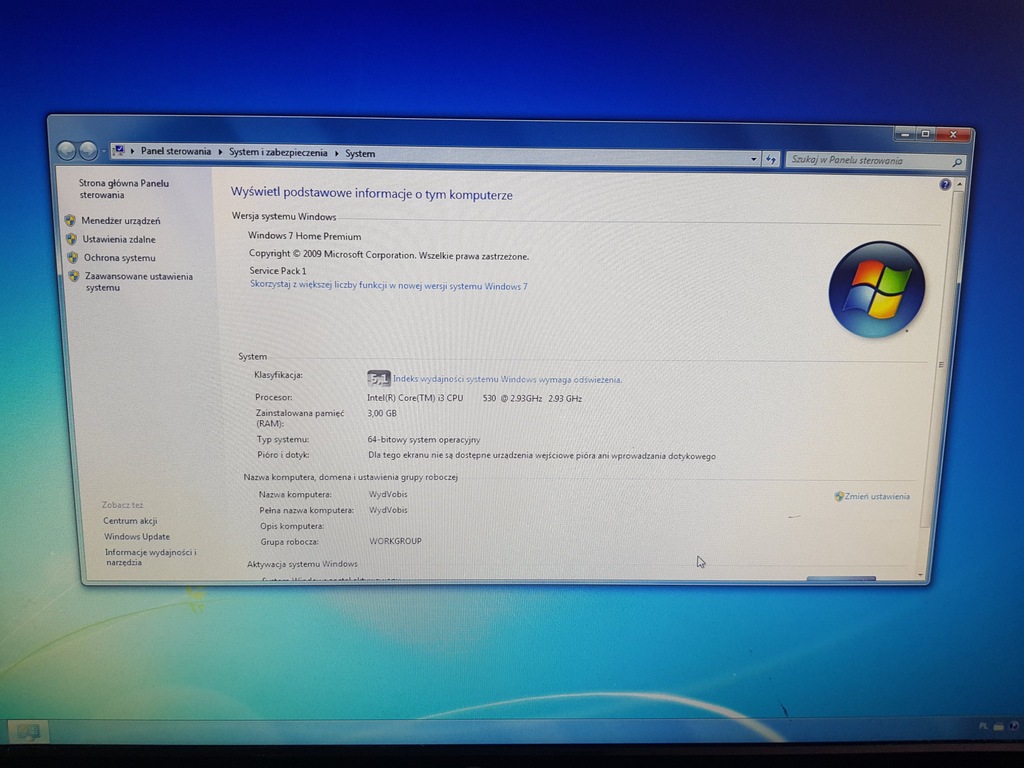The height and width of the screenshot is (768, 1024).
Task: Open Ustawienia zdalne link
Action: pyautogui.click(x=119, y=239)
